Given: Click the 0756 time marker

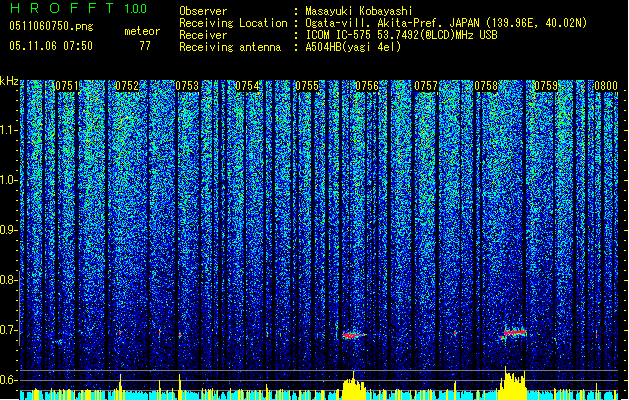Looking at the screenshot, I should 367,86.
